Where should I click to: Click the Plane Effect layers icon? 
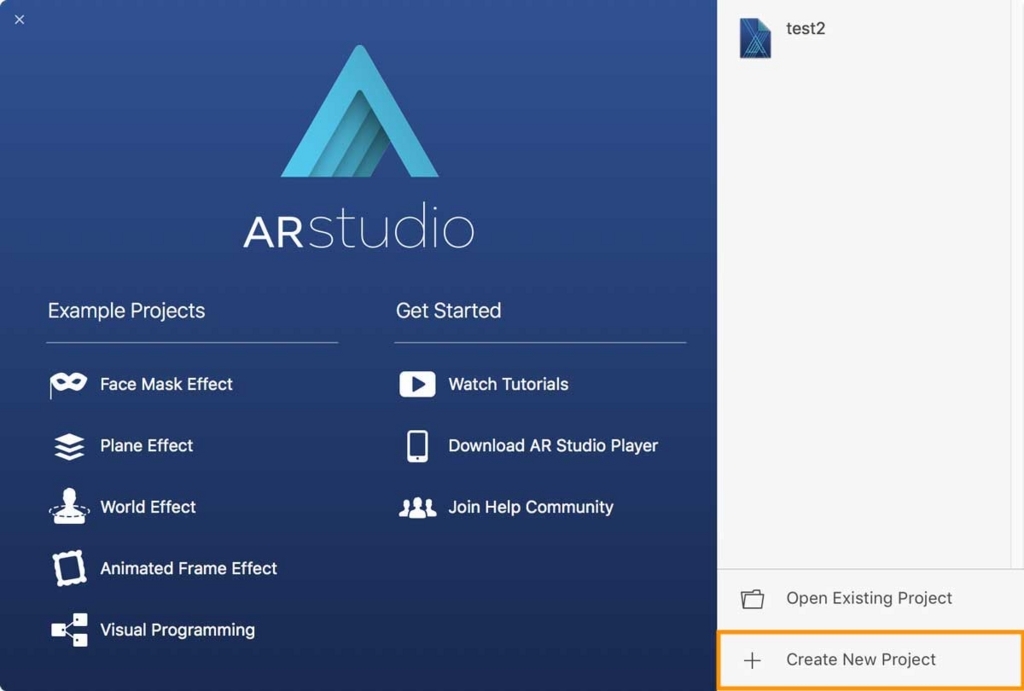[69, 446]
